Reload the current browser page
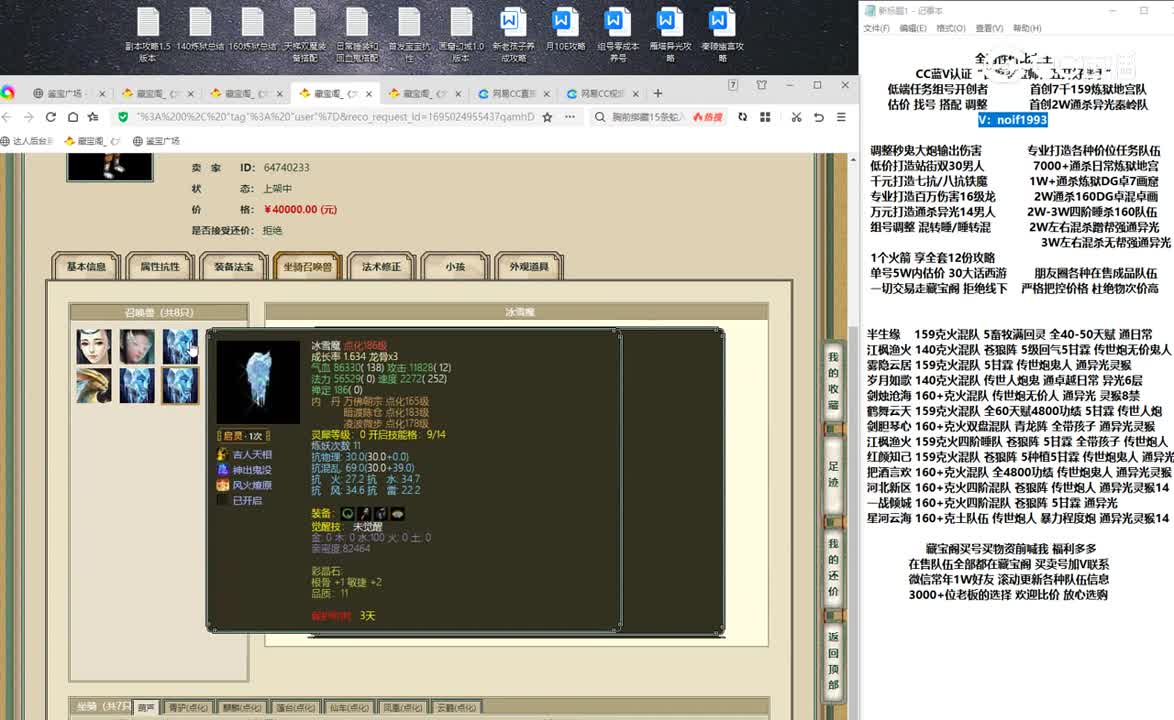Image resolution: width=1174 pixels, height=720 pixels. (x=50, y=117)
